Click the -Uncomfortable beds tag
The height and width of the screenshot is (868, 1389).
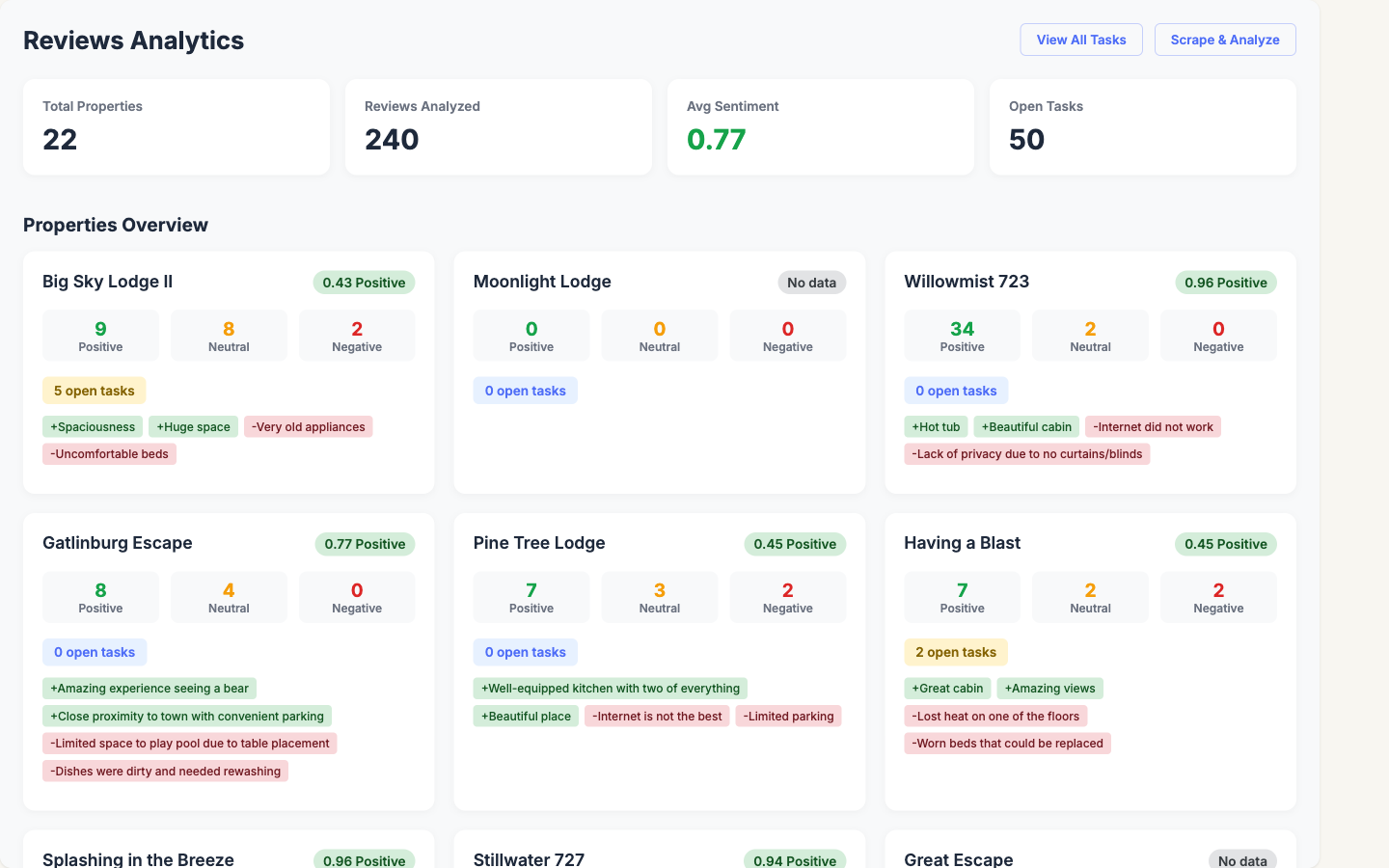pyautogui.click(x=109, y=454)
